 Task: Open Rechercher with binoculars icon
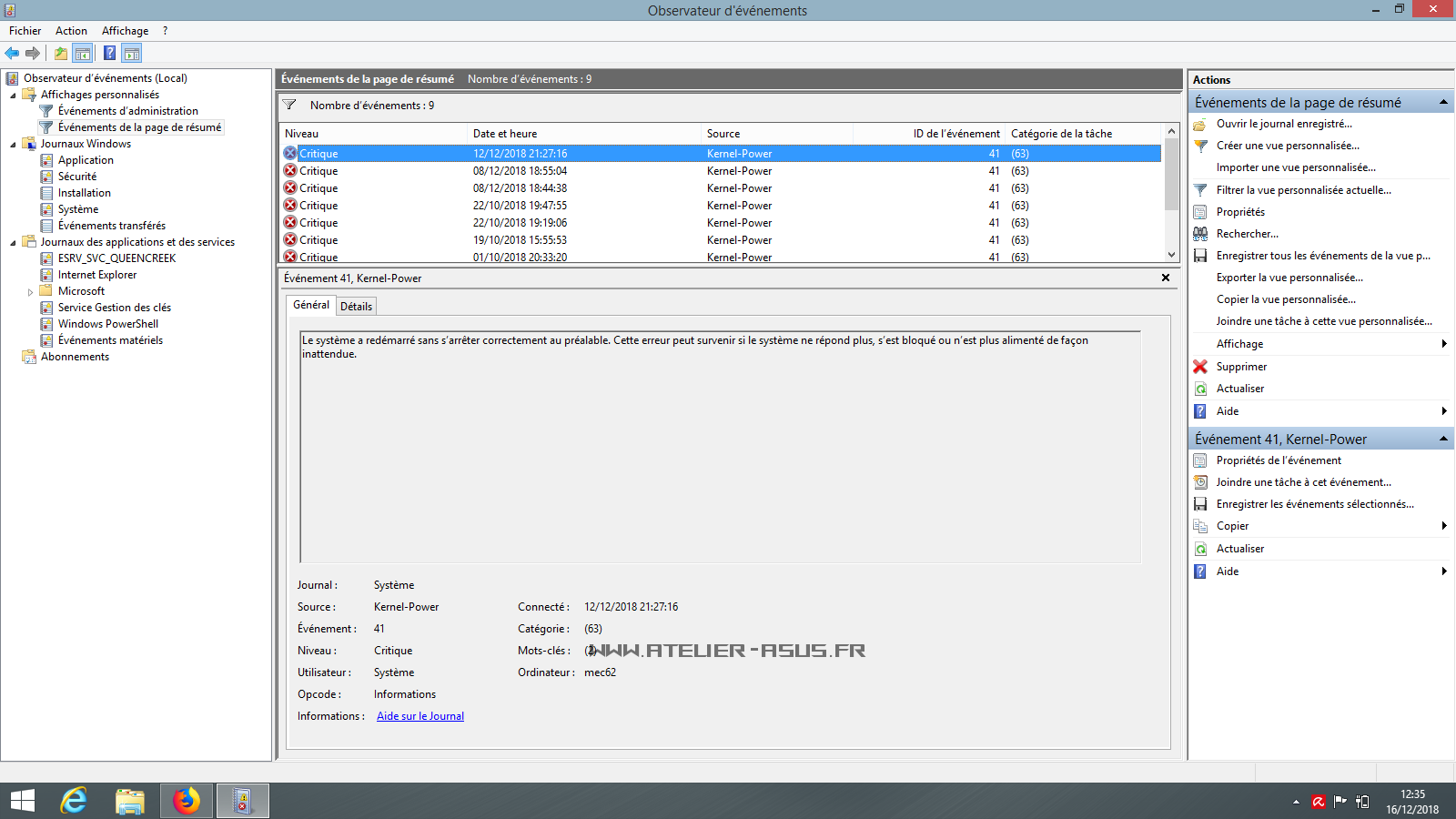point(1200,234)
